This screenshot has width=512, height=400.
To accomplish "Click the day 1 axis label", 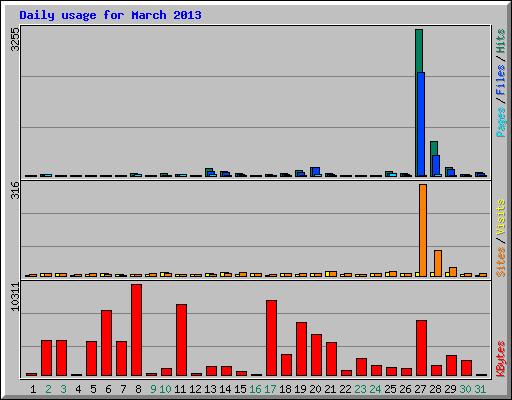I will pos(33,389).
